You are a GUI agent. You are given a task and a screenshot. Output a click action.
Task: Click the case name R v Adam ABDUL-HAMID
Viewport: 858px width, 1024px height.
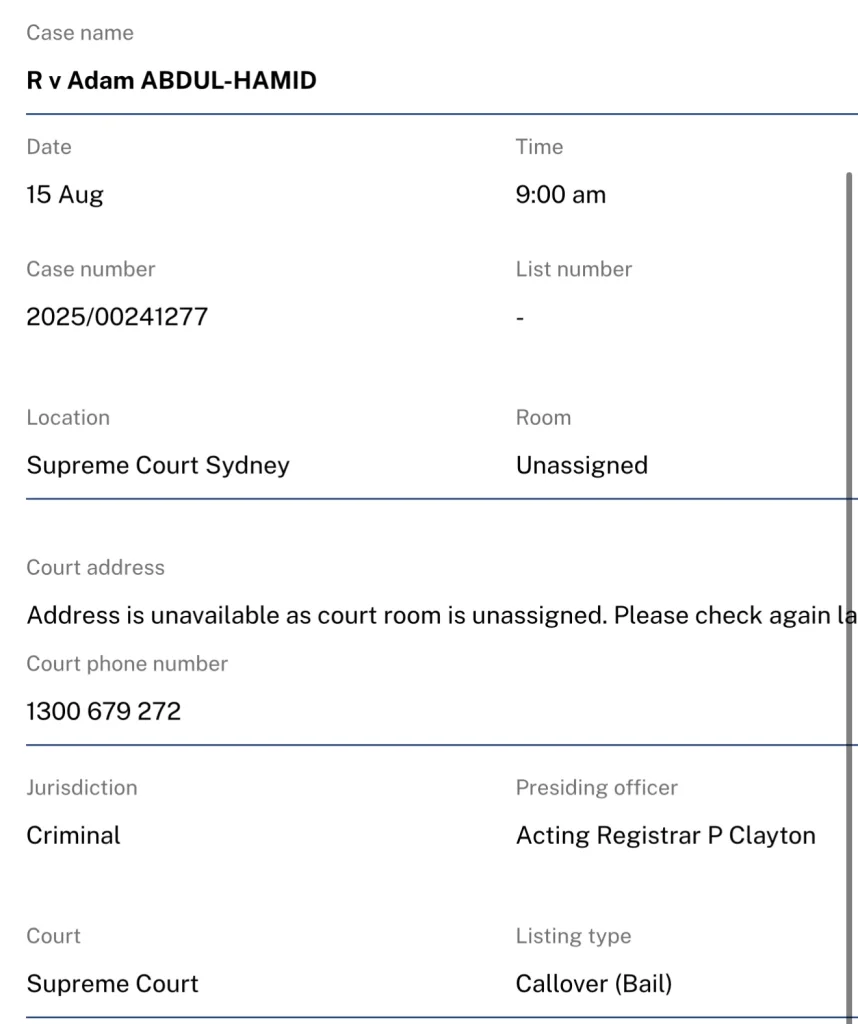171,81
